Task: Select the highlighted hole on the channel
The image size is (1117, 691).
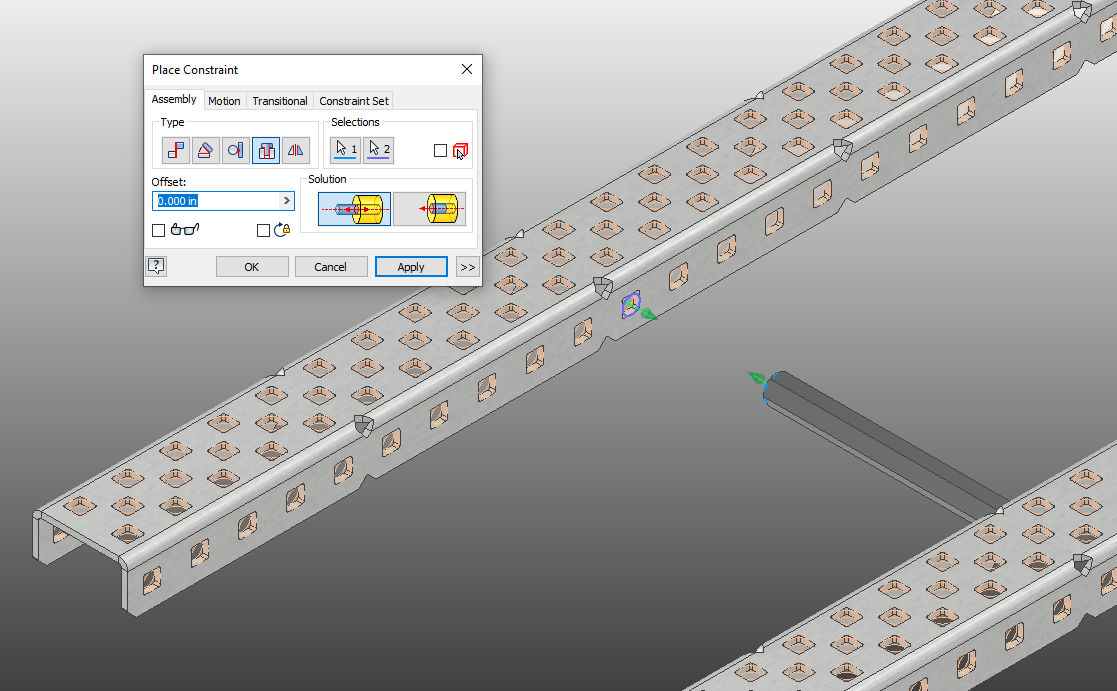Action: 630,305
